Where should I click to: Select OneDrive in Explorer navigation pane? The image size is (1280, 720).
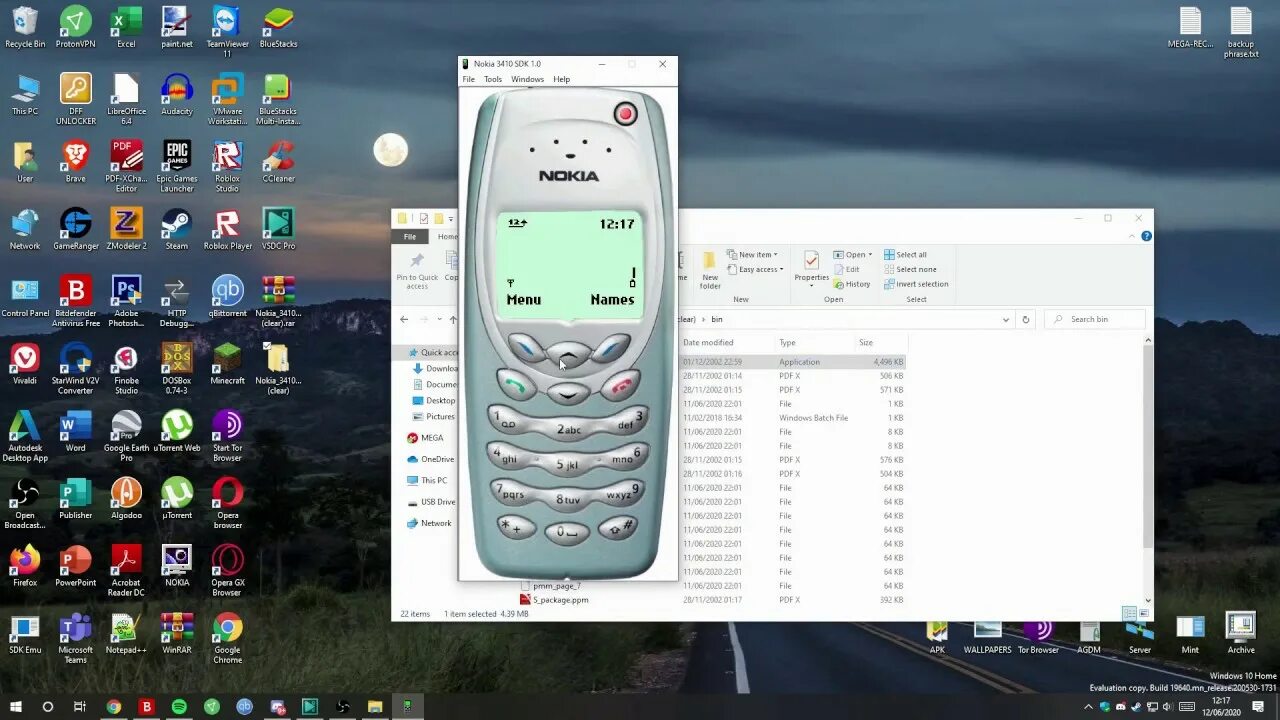click(430, 459)
